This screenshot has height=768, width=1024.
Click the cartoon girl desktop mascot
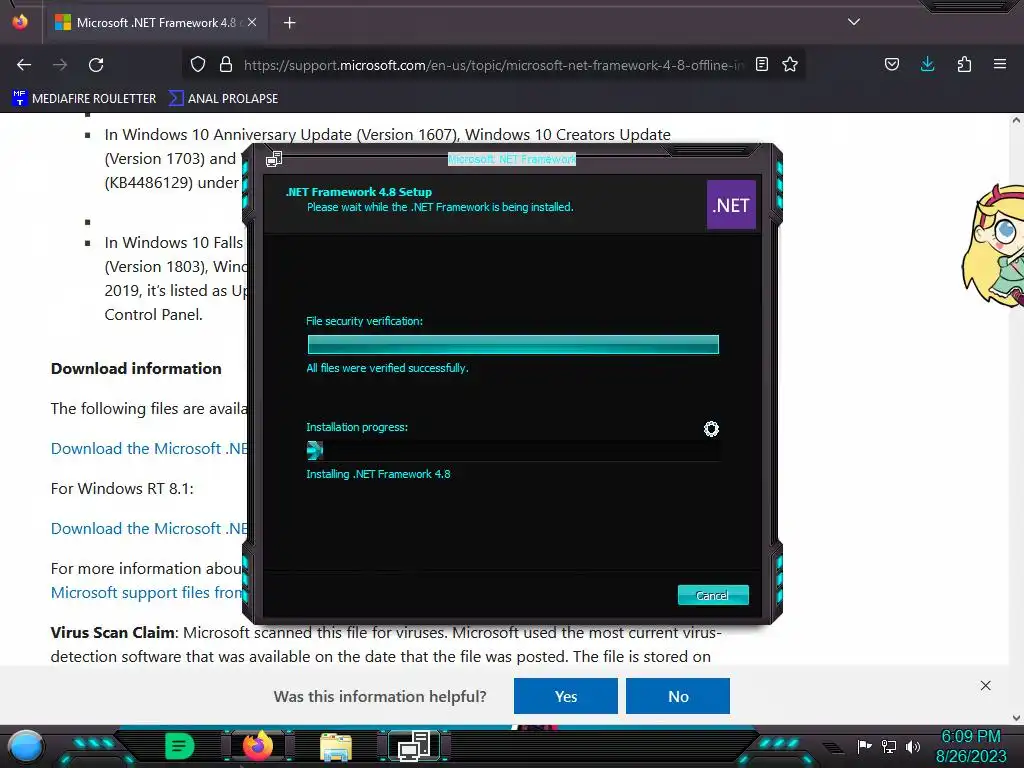(x=993, y=246)
